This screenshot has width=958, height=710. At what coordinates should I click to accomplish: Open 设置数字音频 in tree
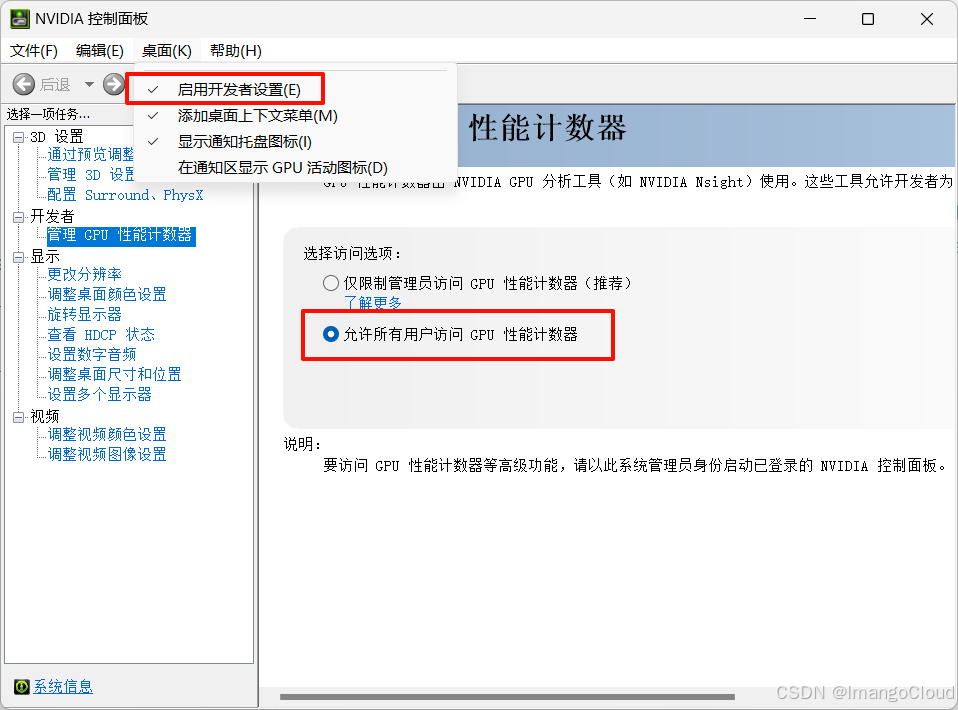tap(92, 354)
